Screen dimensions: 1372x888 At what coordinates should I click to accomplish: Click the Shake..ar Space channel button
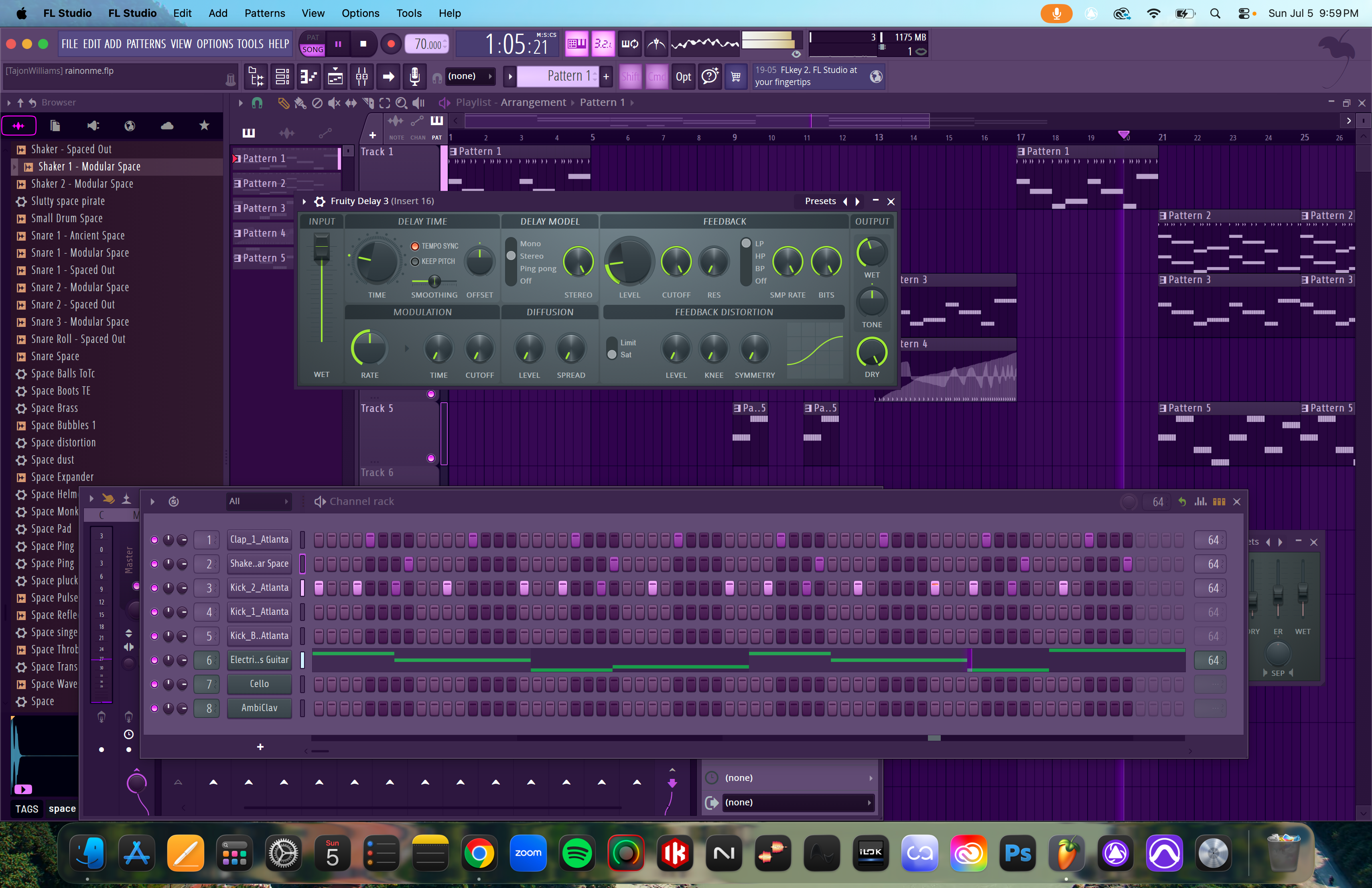point(259,564)
